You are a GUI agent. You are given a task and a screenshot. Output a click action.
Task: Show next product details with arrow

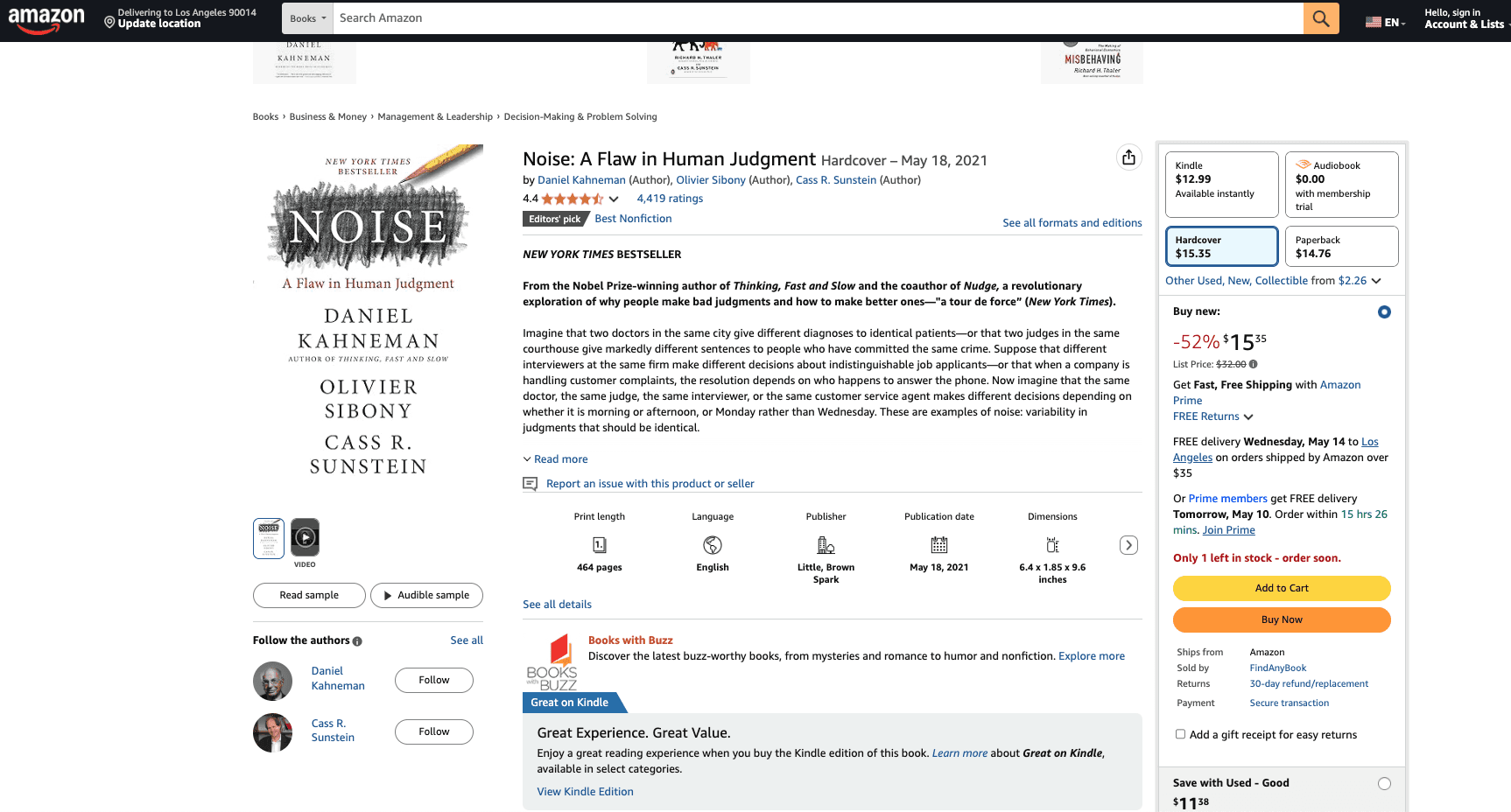point(1129,545)
